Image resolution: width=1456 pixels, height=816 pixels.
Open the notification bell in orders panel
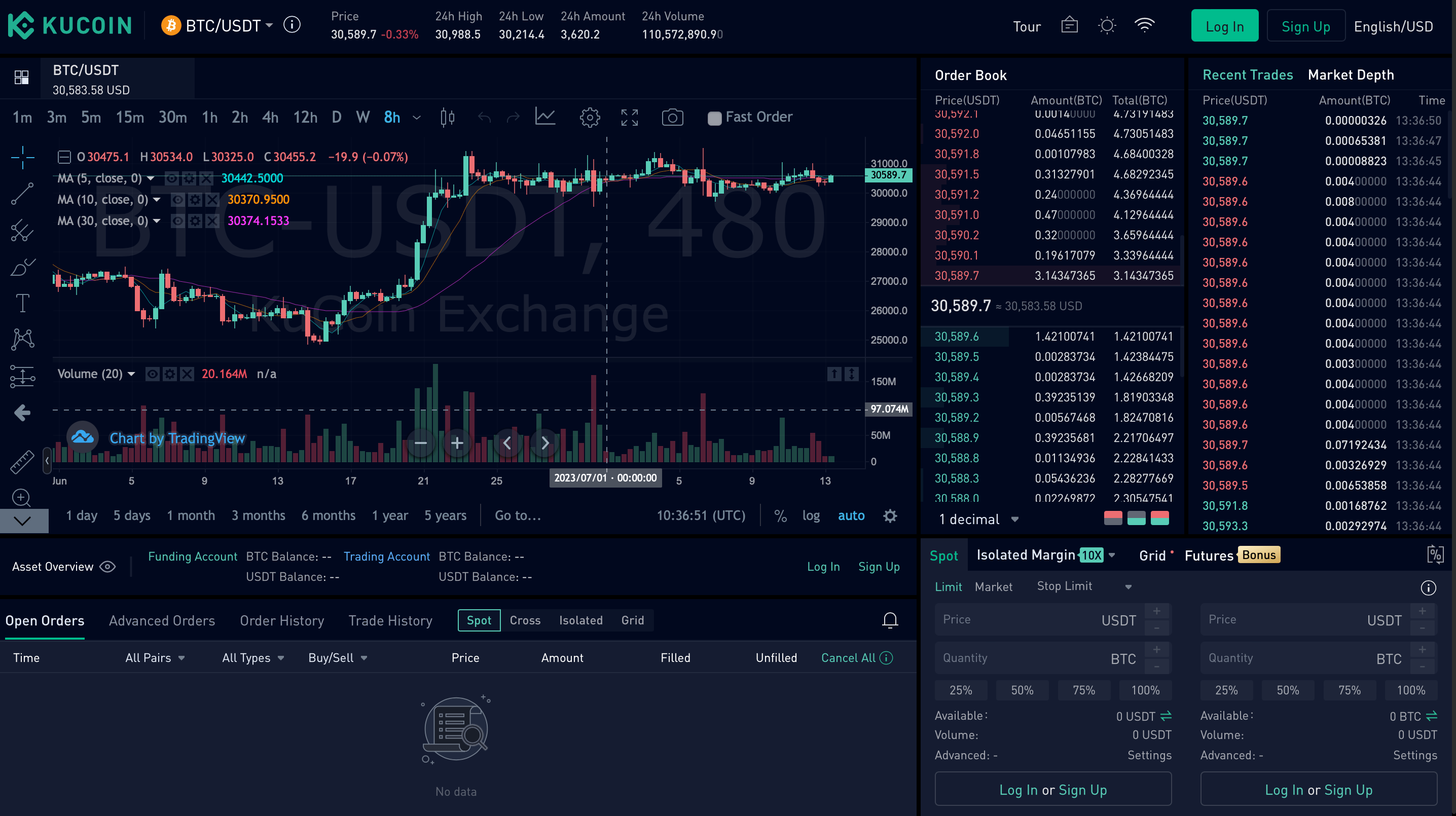(890, 620)
